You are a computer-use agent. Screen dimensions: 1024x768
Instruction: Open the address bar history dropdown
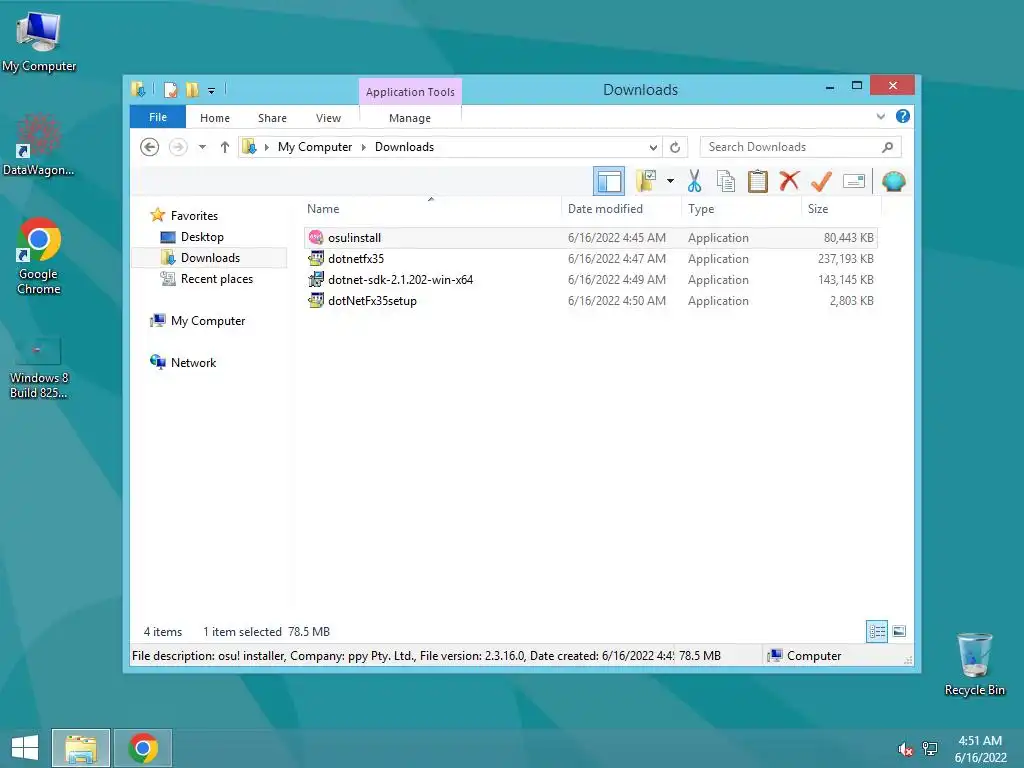pyautogui.click(x=653, y=148)
